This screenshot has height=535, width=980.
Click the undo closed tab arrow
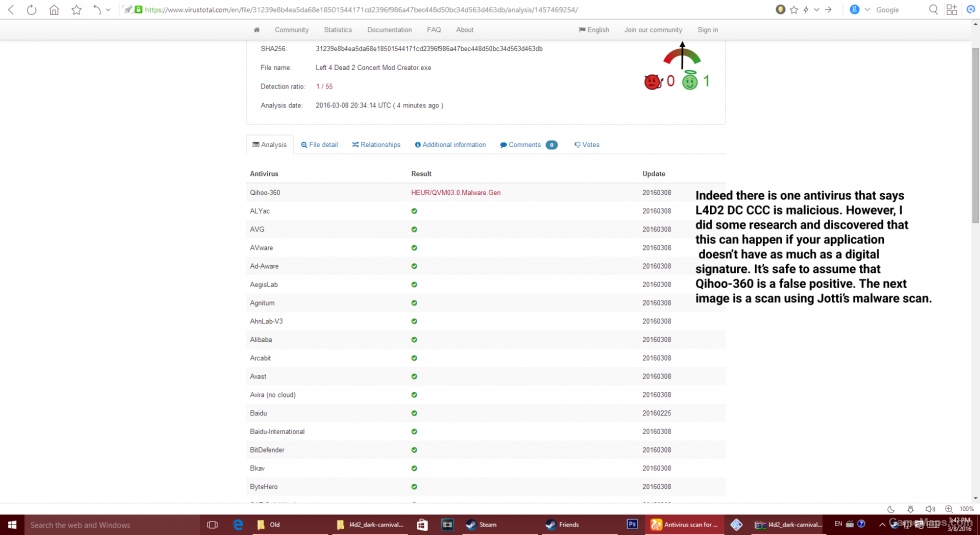97,10
